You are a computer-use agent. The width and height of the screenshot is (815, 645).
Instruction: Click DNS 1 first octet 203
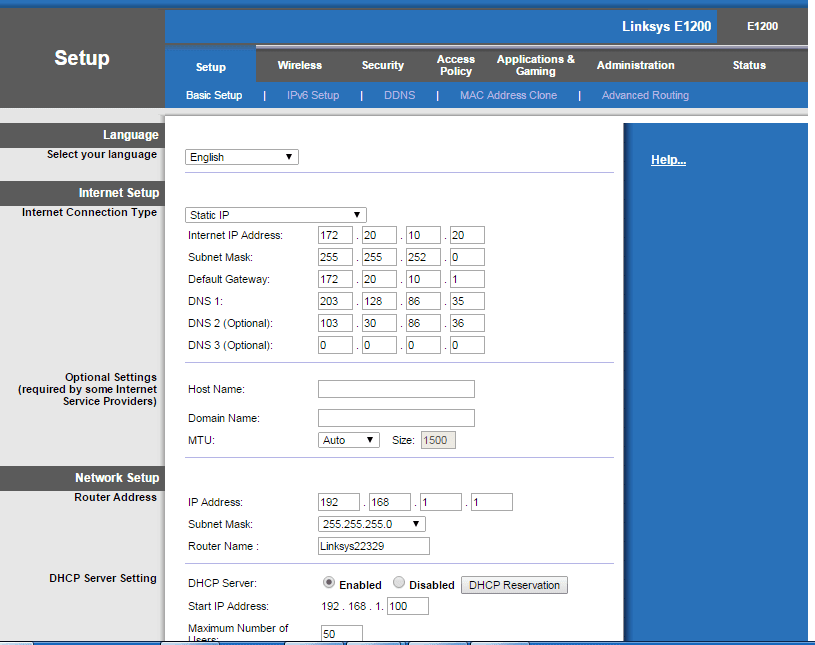tap(335, 301)
